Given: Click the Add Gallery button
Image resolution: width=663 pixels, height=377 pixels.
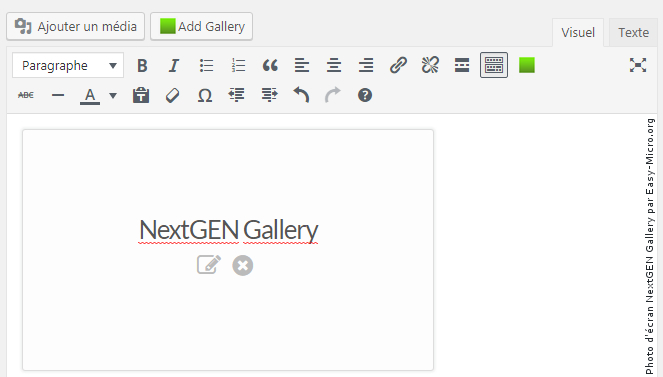Looking at the screenshot, I should [x=202, y=27].
